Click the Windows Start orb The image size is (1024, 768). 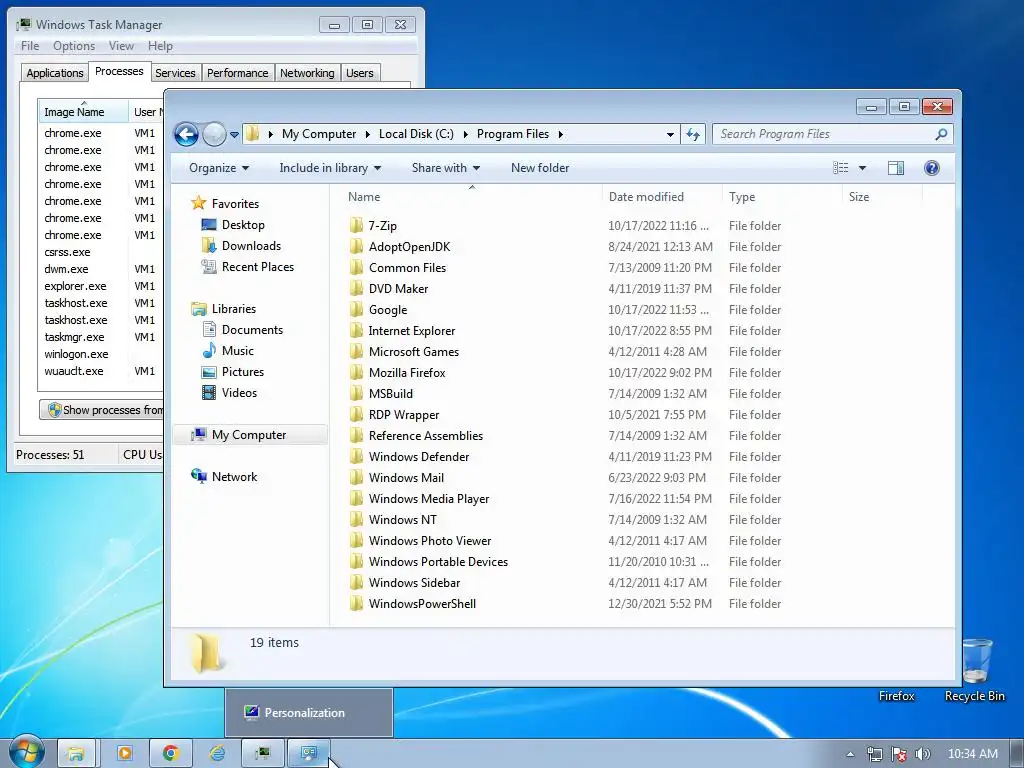26,753
